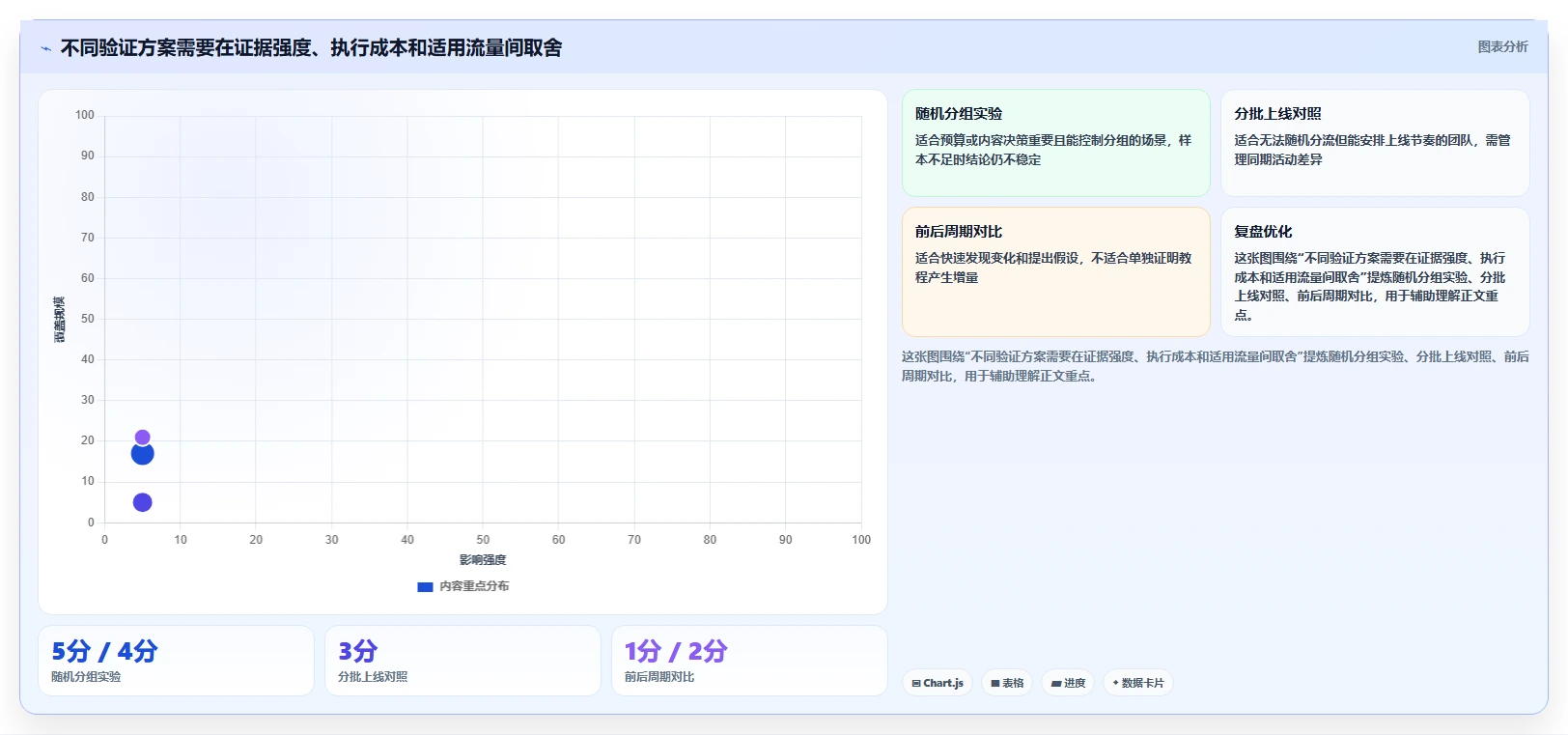Click the y-axis tick label 100

[85, 115]
